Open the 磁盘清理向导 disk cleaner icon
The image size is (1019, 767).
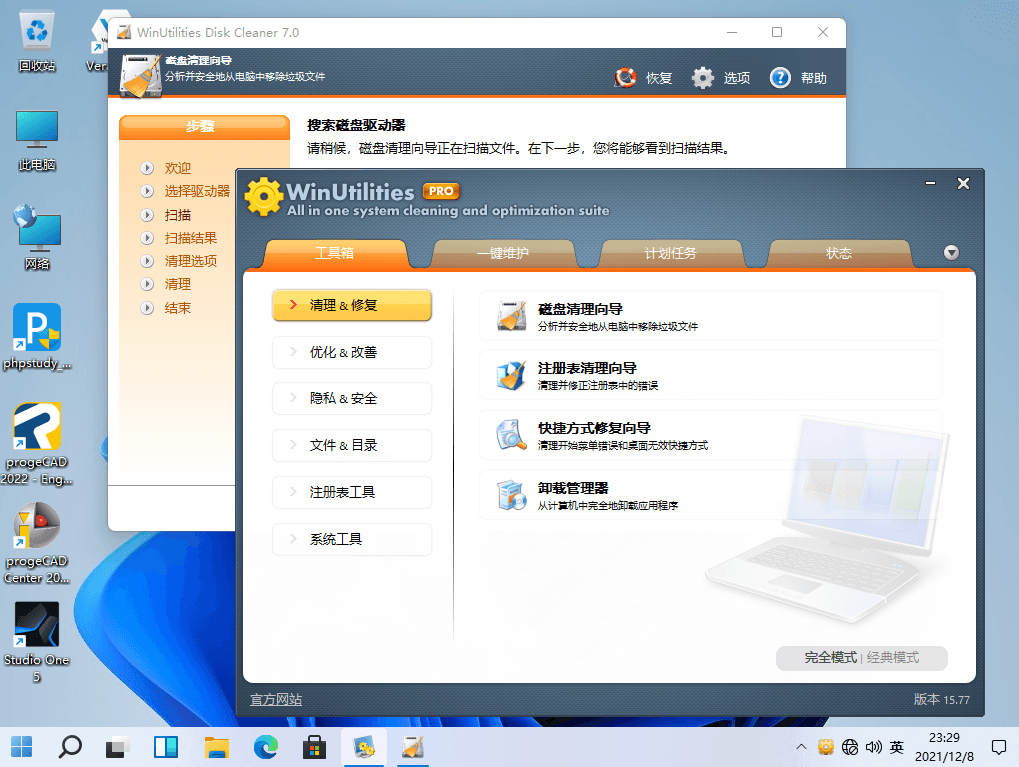511,316
